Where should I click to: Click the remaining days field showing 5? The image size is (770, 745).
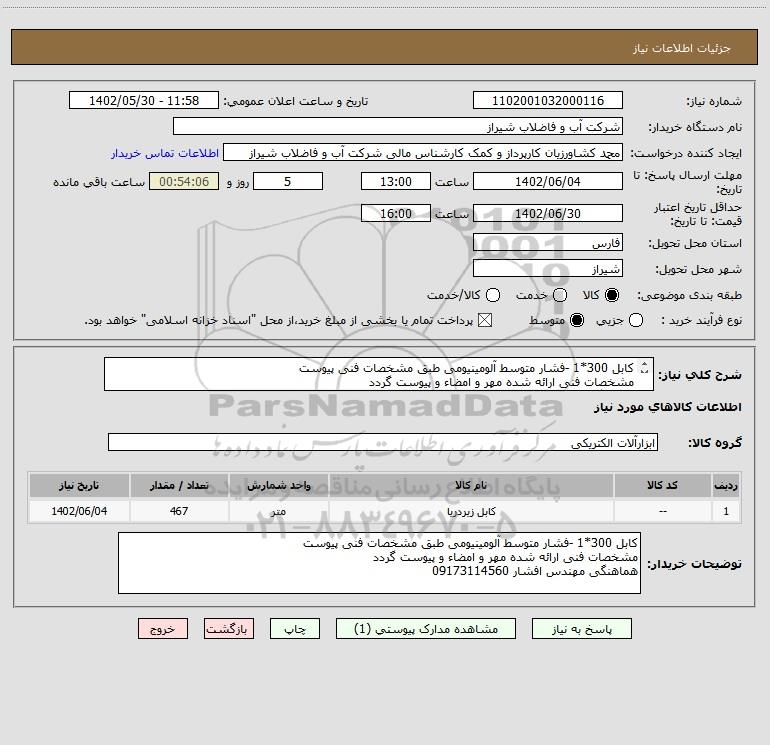pos(288,182)
